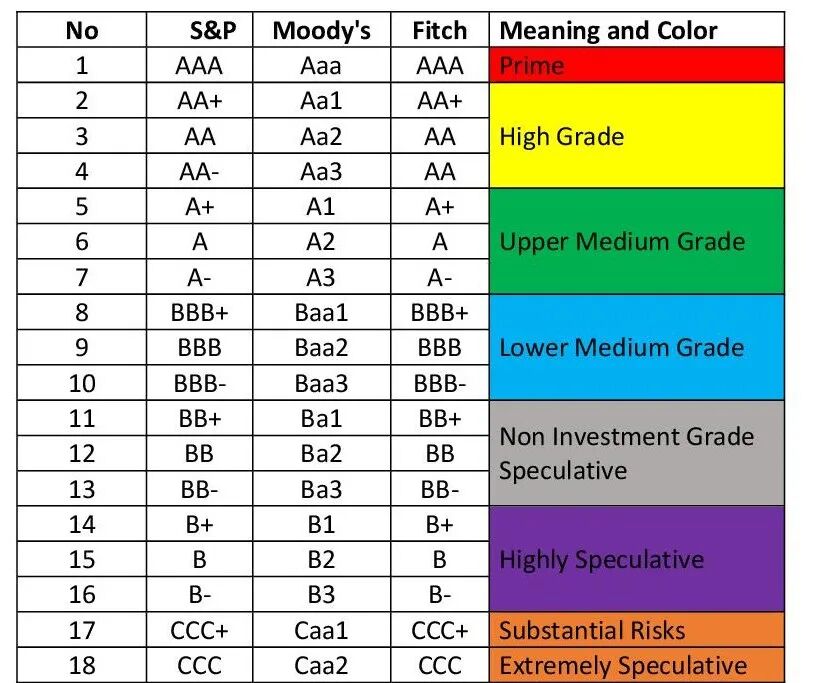Select the Aaa cell under Moody's
The width and height of the screenshot is (820, 683).
click(x=321, y=66)
